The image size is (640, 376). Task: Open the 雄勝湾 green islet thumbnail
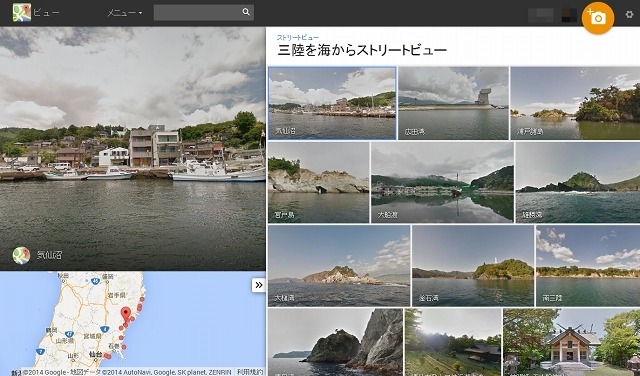click(x=578, y=182)
